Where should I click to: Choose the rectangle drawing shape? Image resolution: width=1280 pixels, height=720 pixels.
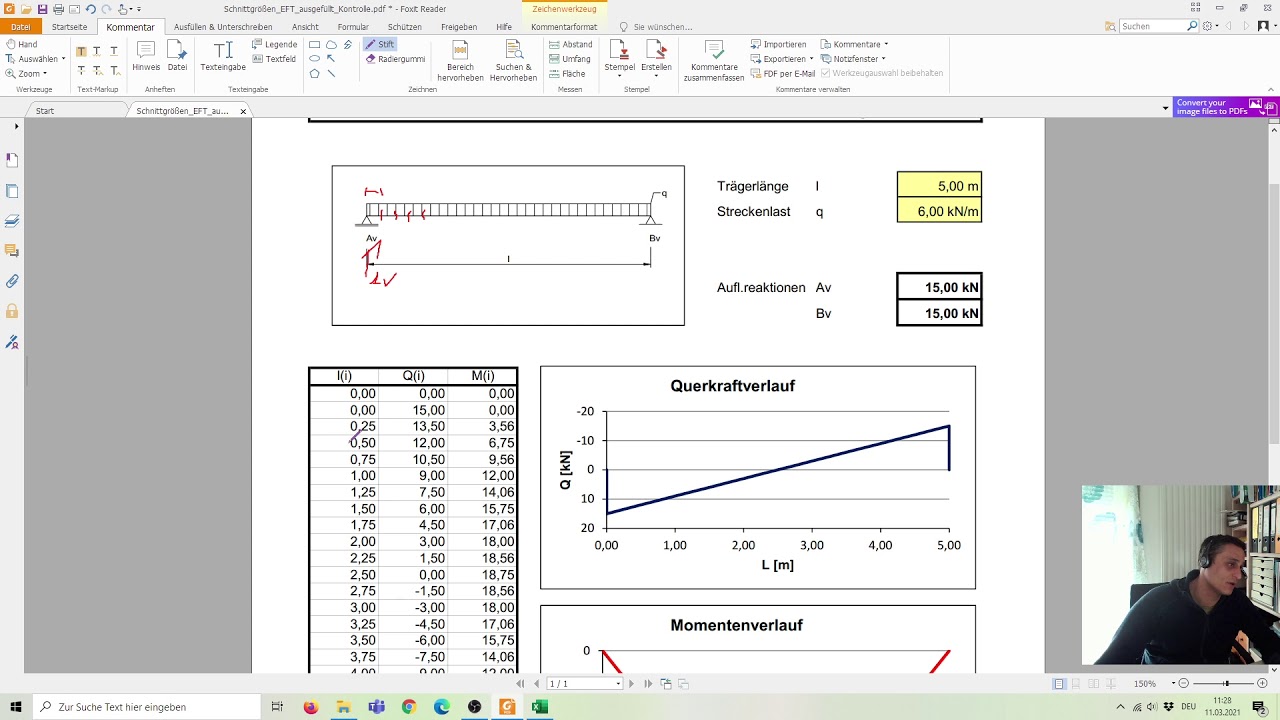tap(314, 45)
